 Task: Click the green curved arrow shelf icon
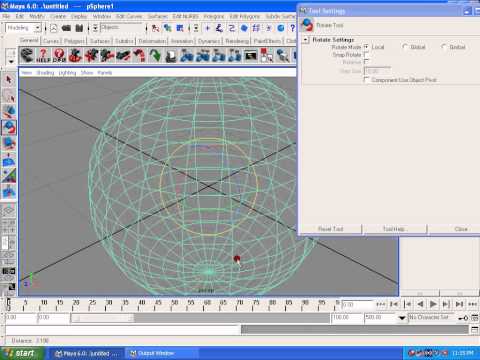155,55
